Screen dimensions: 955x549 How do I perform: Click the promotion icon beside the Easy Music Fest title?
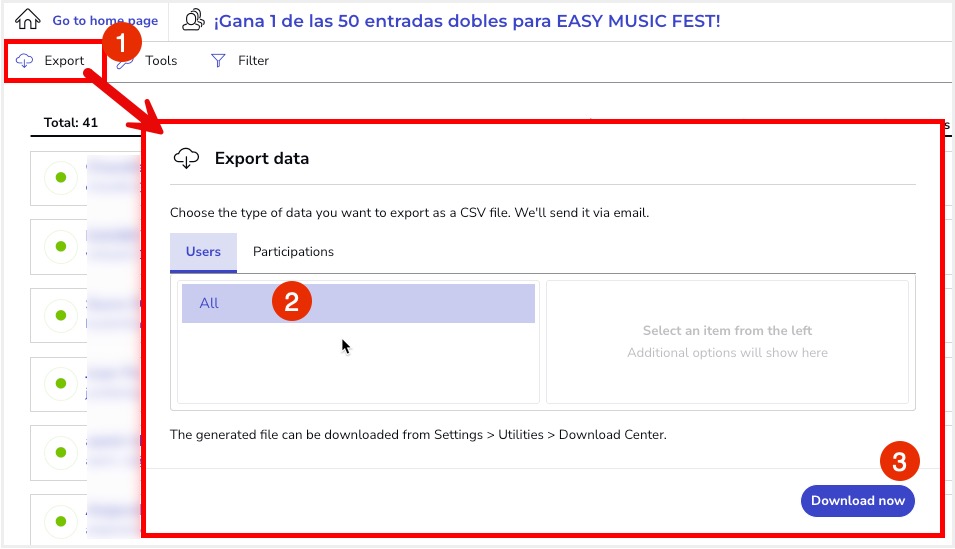click(194, 21)
